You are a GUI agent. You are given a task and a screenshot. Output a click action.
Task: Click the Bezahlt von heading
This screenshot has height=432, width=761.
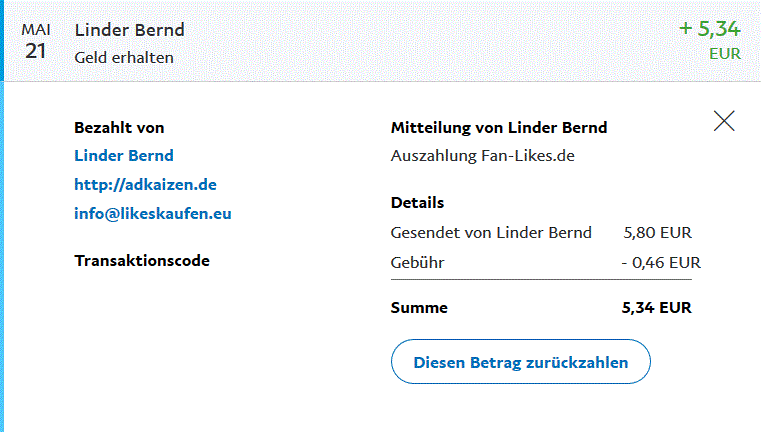point(119,127)
